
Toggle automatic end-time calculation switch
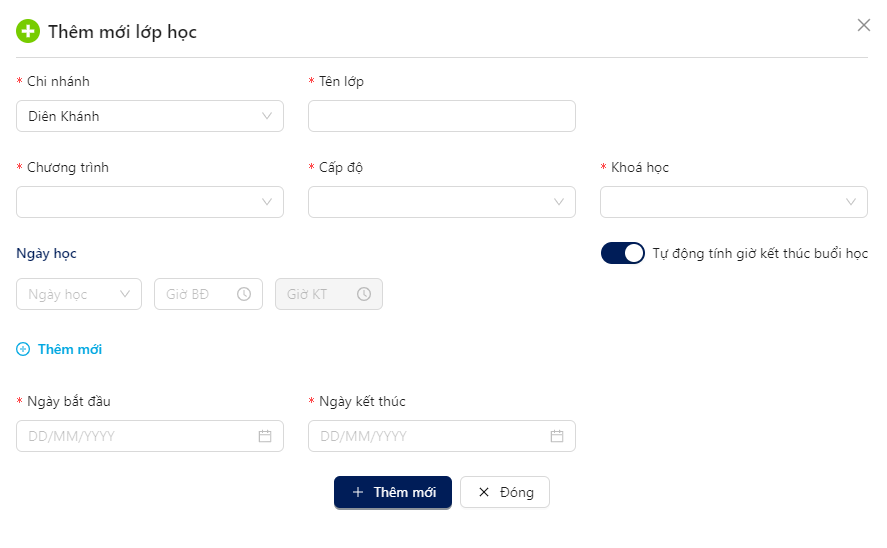click(622, 253)
